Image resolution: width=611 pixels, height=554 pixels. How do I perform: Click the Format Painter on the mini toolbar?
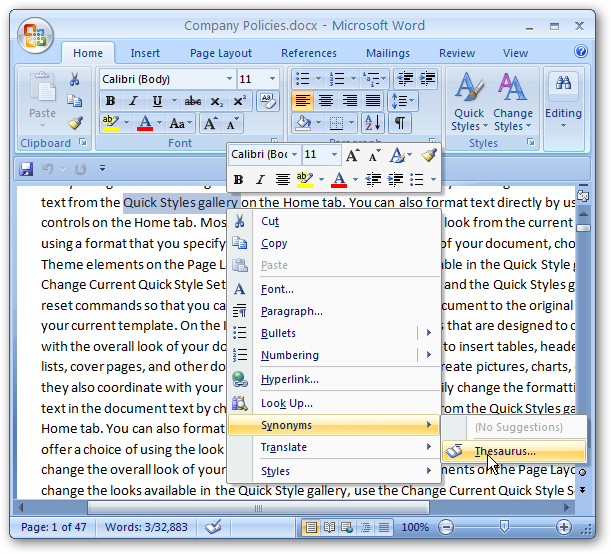(429, 155)
